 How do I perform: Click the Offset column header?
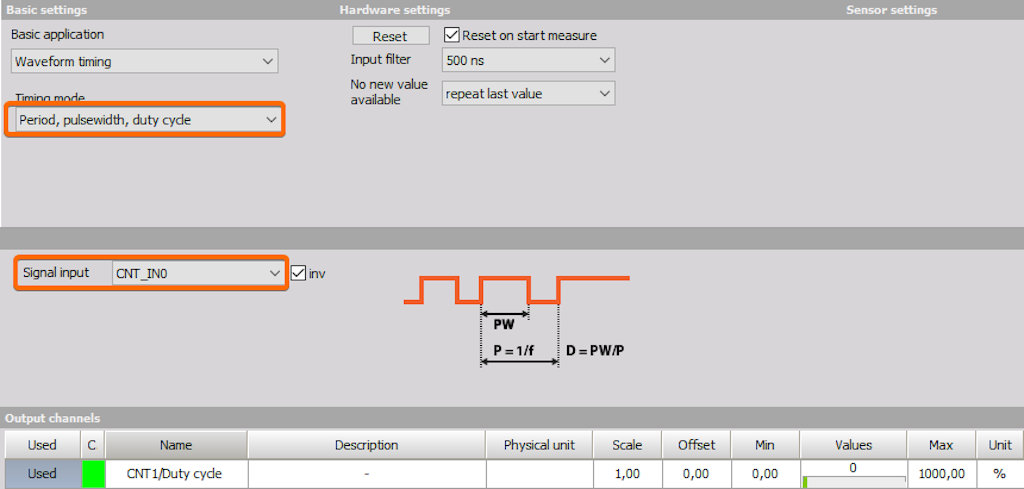696,445
